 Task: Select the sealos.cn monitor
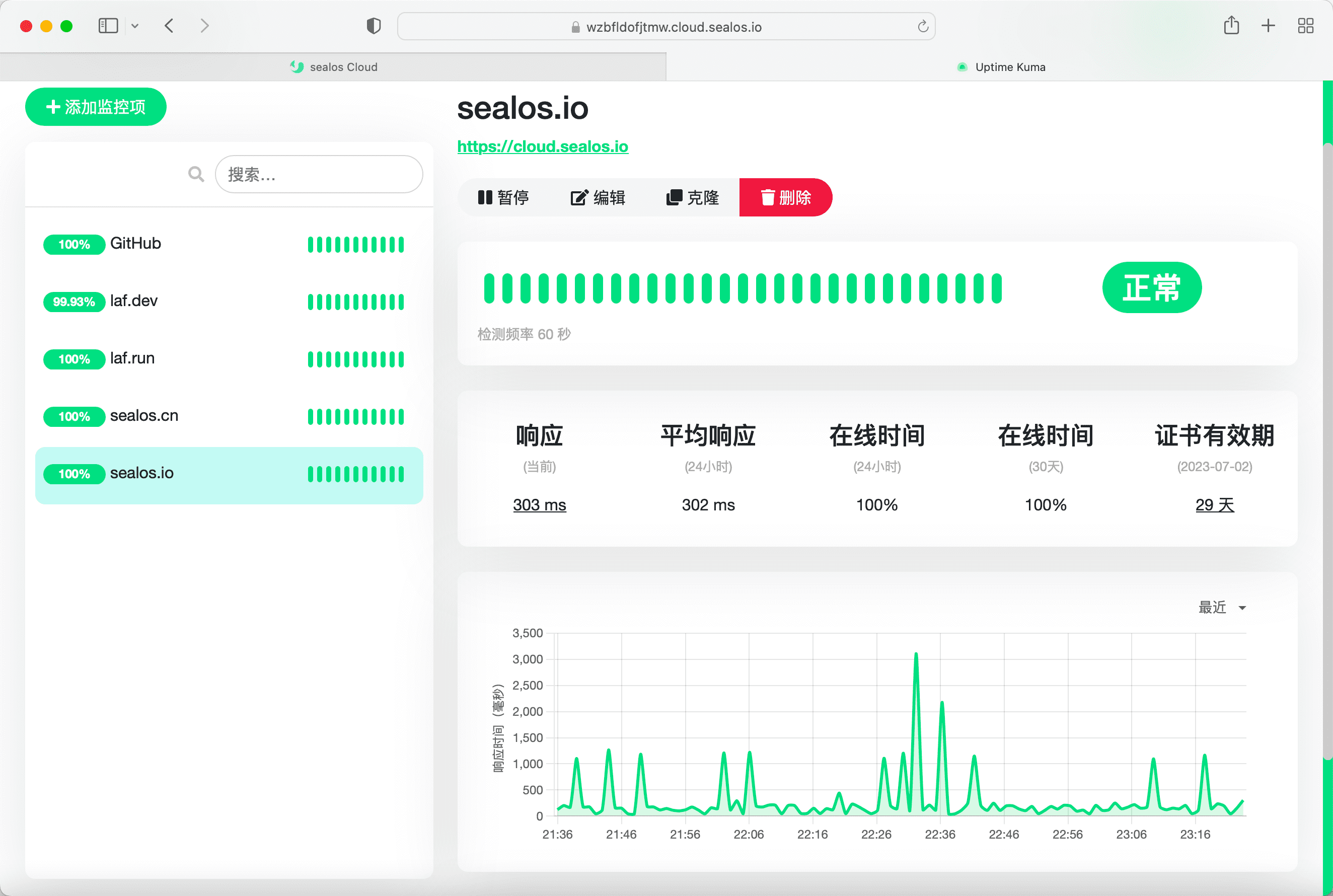click(229, 417)
